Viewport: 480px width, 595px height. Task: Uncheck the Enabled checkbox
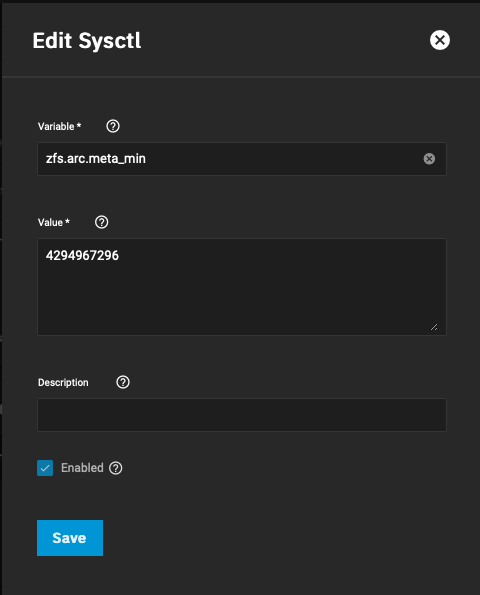pos(45,468)
